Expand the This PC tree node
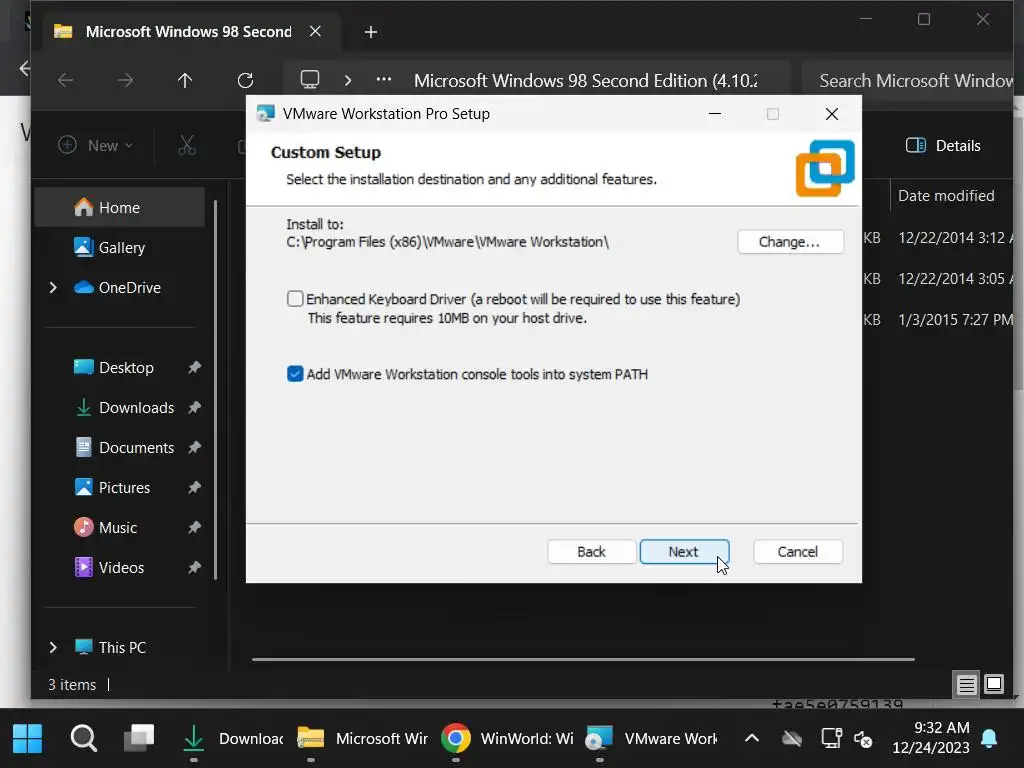The height and width of the screenshot is (768, 1024). (x=53, y=647)
